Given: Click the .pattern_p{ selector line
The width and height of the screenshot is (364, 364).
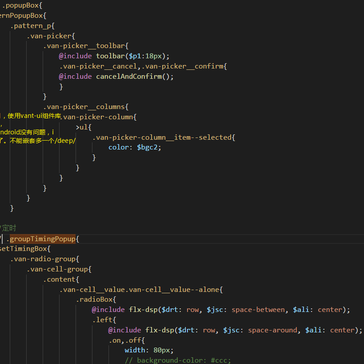Looking at the screenshot, I should (x=32, y=26).
